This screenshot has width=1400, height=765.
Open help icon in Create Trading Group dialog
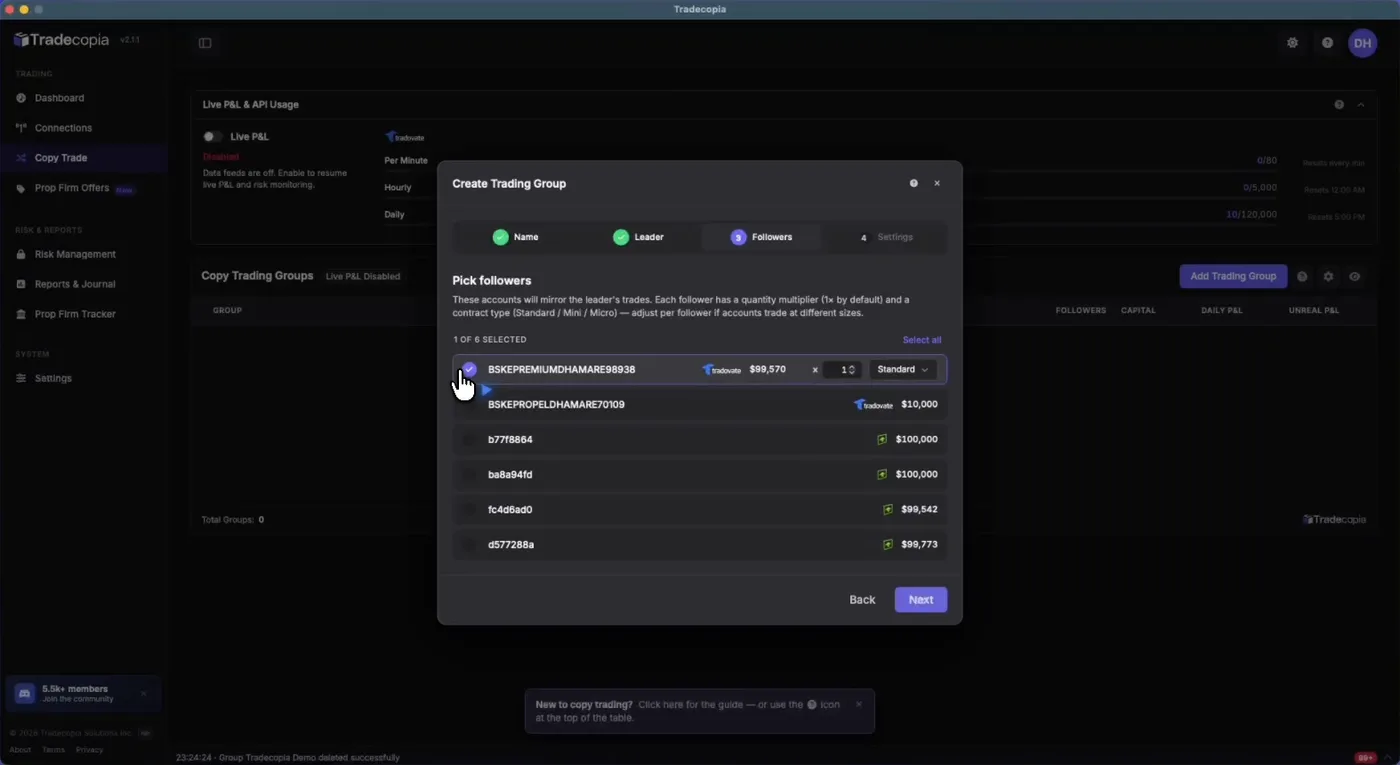[x=913, y=184]
